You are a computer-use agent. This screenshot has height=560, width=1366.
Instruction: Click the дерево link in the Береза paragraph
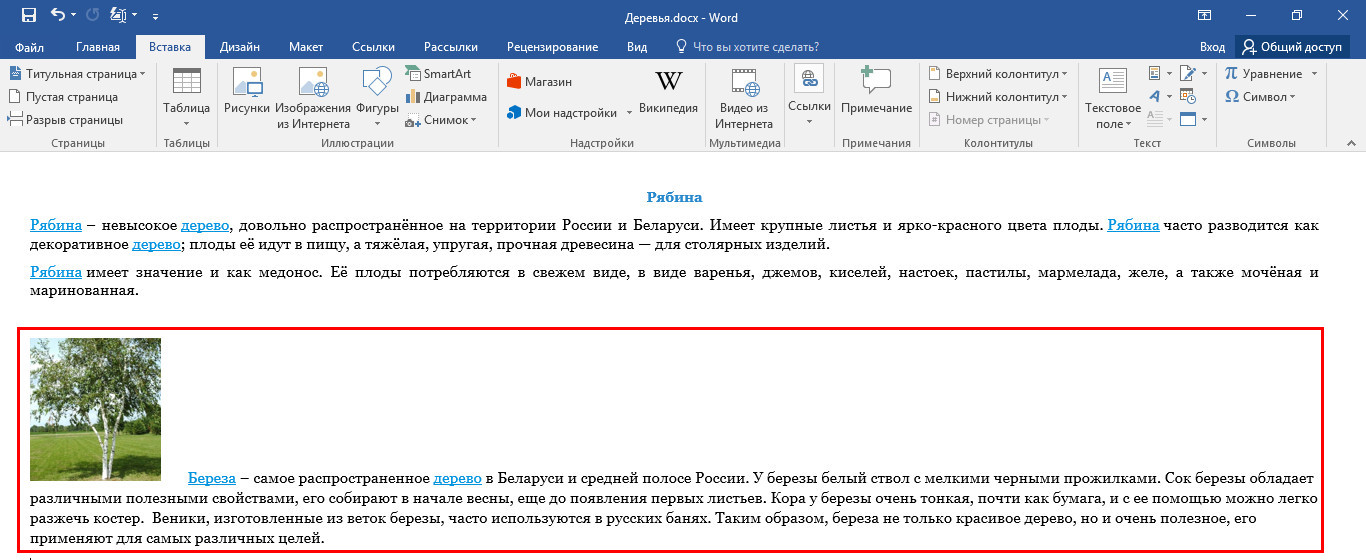[x=457, y=479]
